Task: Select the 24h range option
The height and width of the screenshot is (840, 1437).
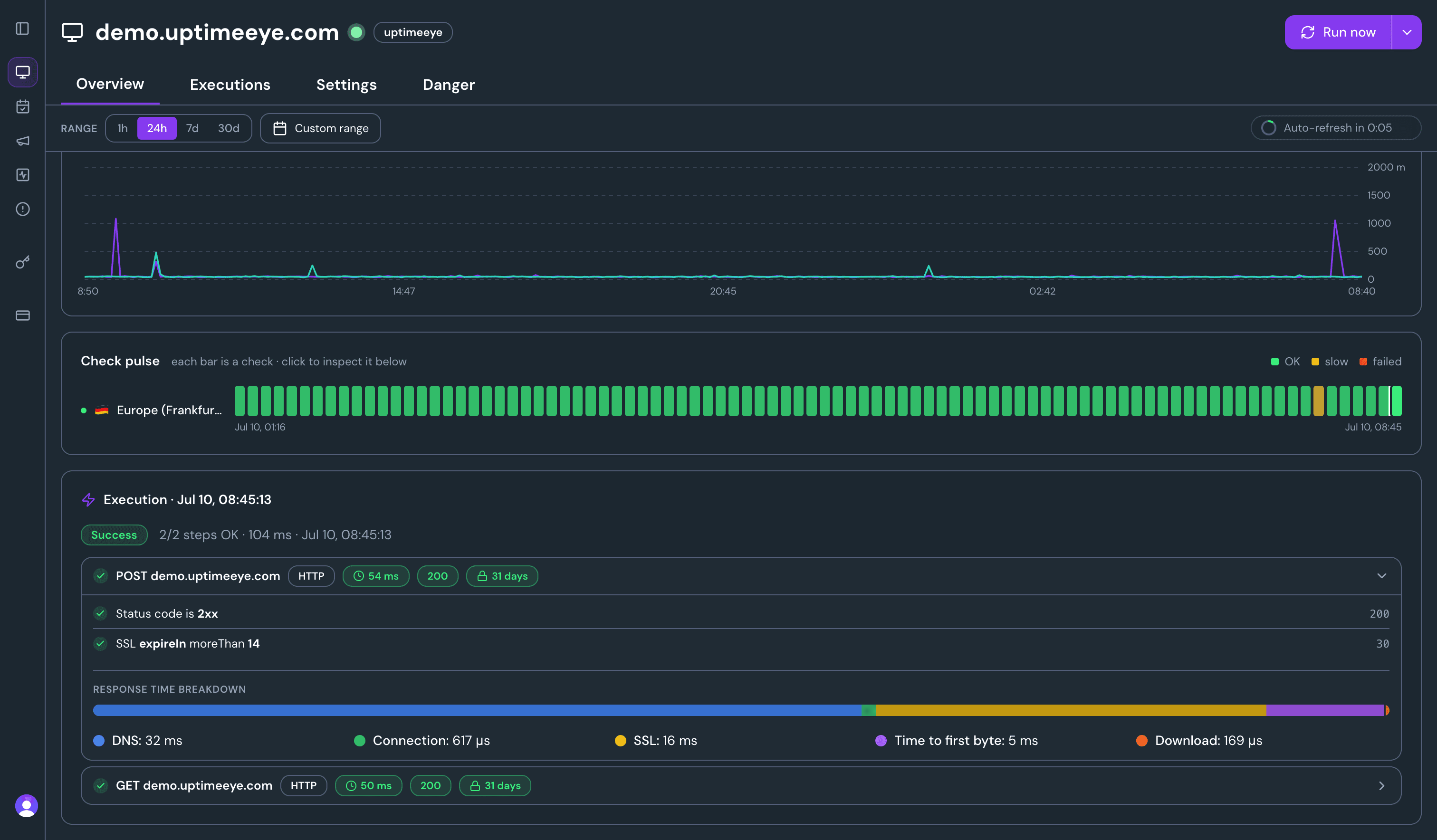Action: [157, 128]
